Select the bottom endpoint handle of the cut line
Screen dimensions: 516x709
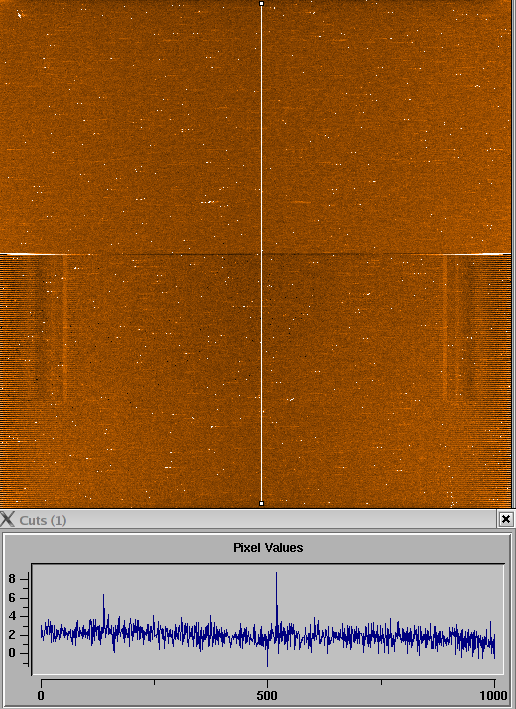[x=261, y=503]
